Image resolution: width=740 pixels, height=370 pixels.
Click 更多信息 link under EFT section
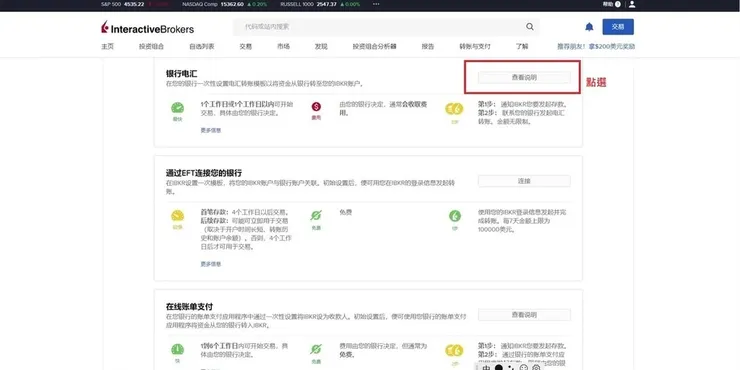pyautogui.click(x=210, y=264)
